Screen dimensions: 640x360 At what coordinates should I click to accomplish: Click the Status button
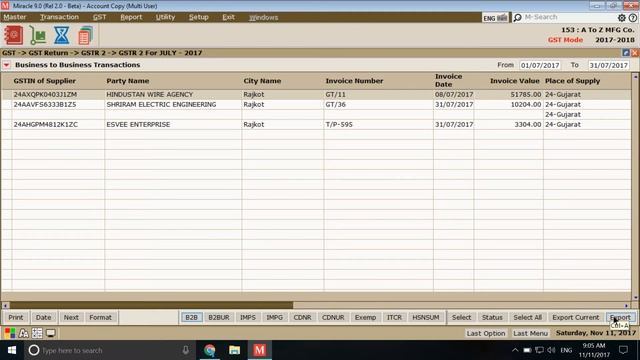coord(492,317)
